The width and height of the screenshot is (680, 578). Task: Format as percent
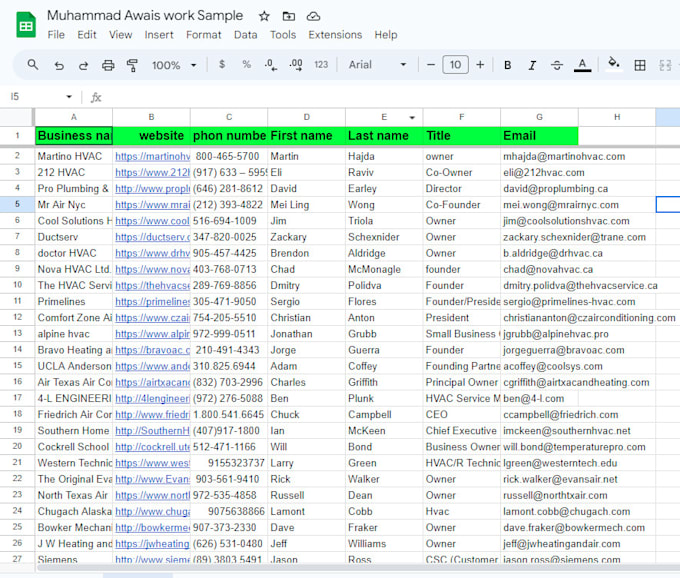(246, 65)
